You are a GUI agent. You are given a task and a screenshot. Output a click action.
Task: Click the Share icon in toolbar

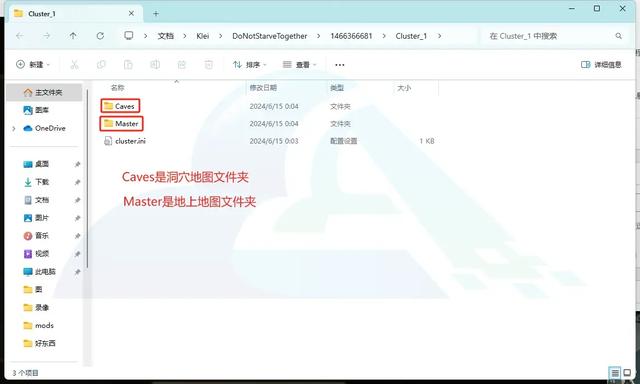(182, 64)
